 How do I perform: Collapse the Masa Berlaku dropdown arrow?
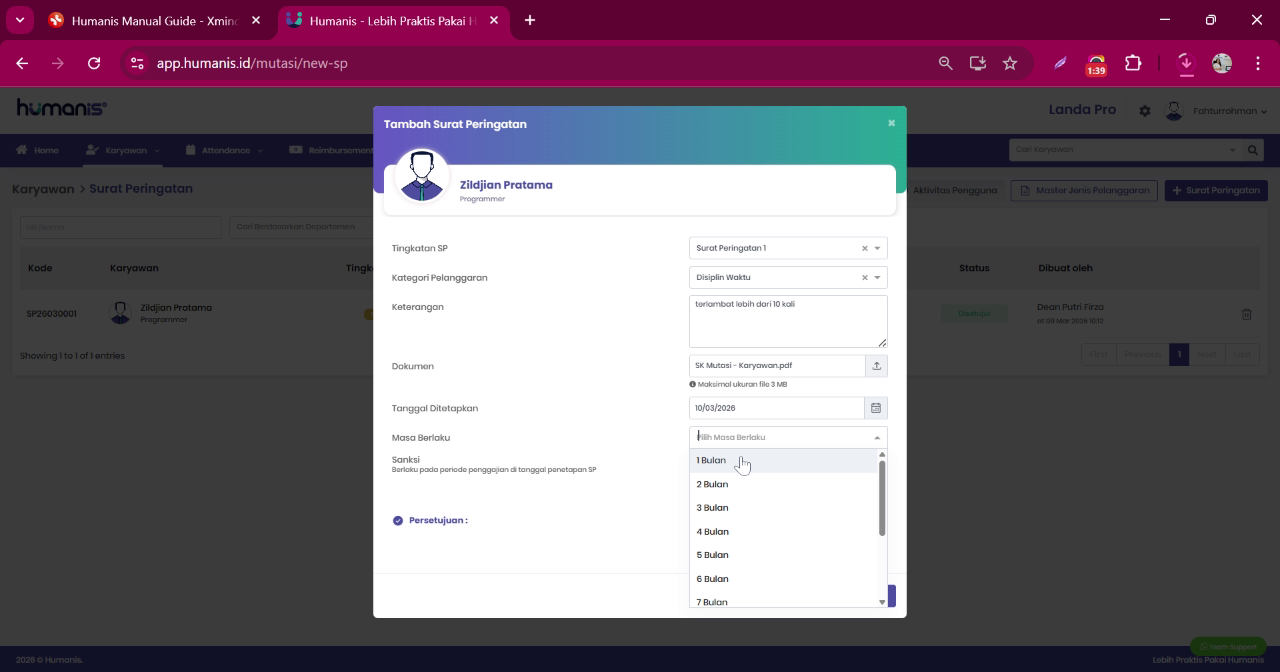point(878,438)
